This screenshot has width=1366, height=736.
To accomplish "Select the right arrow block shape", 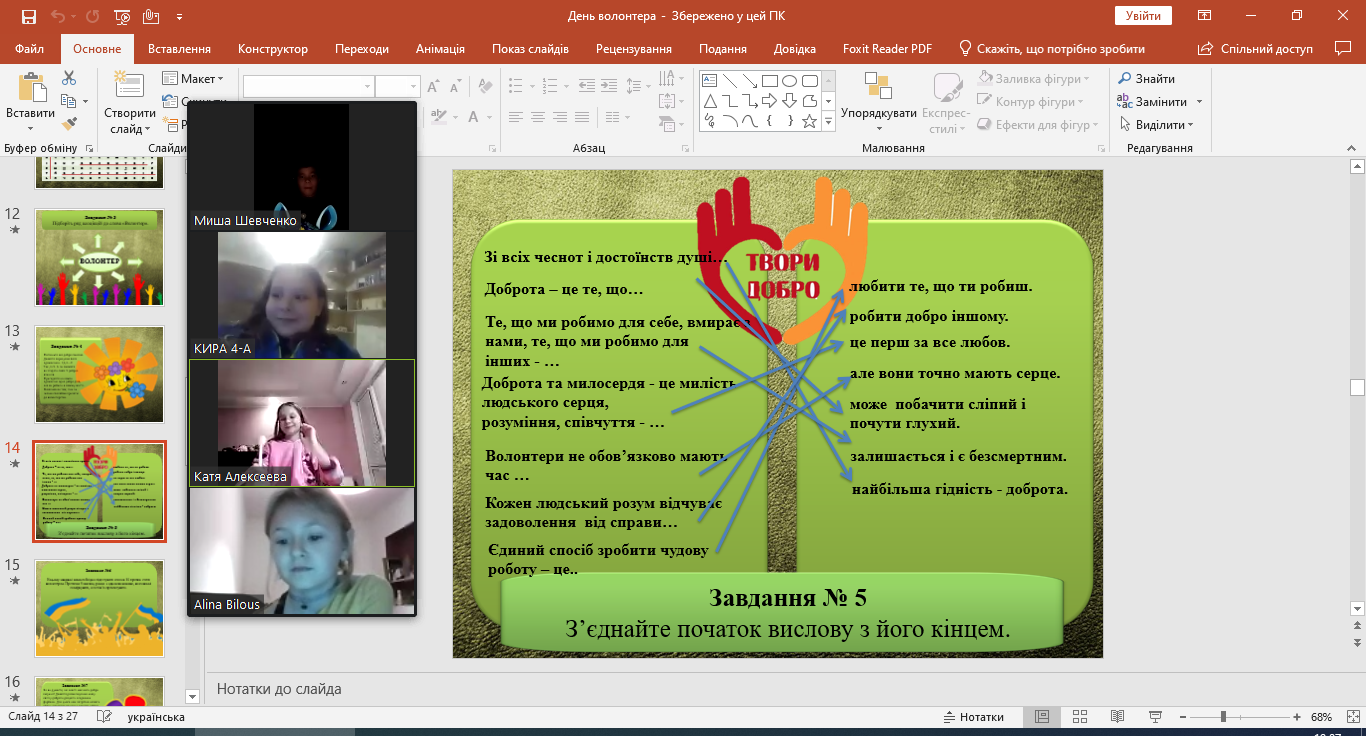I will pyautogui.click(x=770, y=101).
